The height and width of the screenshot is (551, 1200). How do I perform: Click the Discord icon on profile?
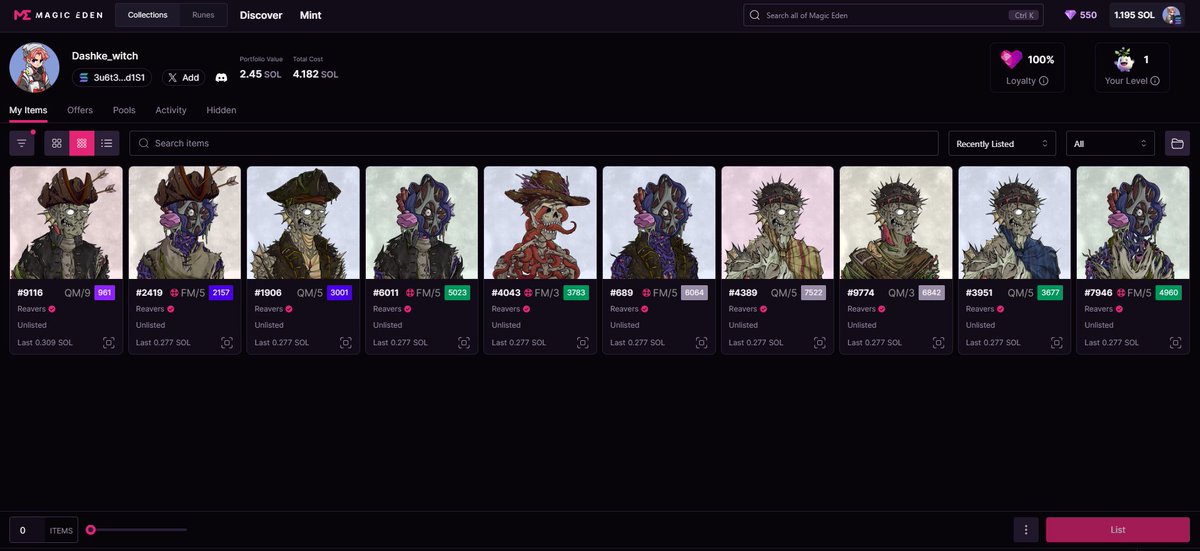[221, 77]
